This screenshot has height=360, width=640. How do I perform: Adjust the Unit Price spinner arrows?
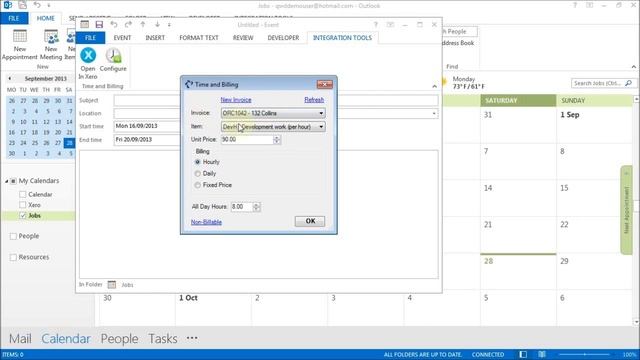pyautogui.click(x=277, y=140)
